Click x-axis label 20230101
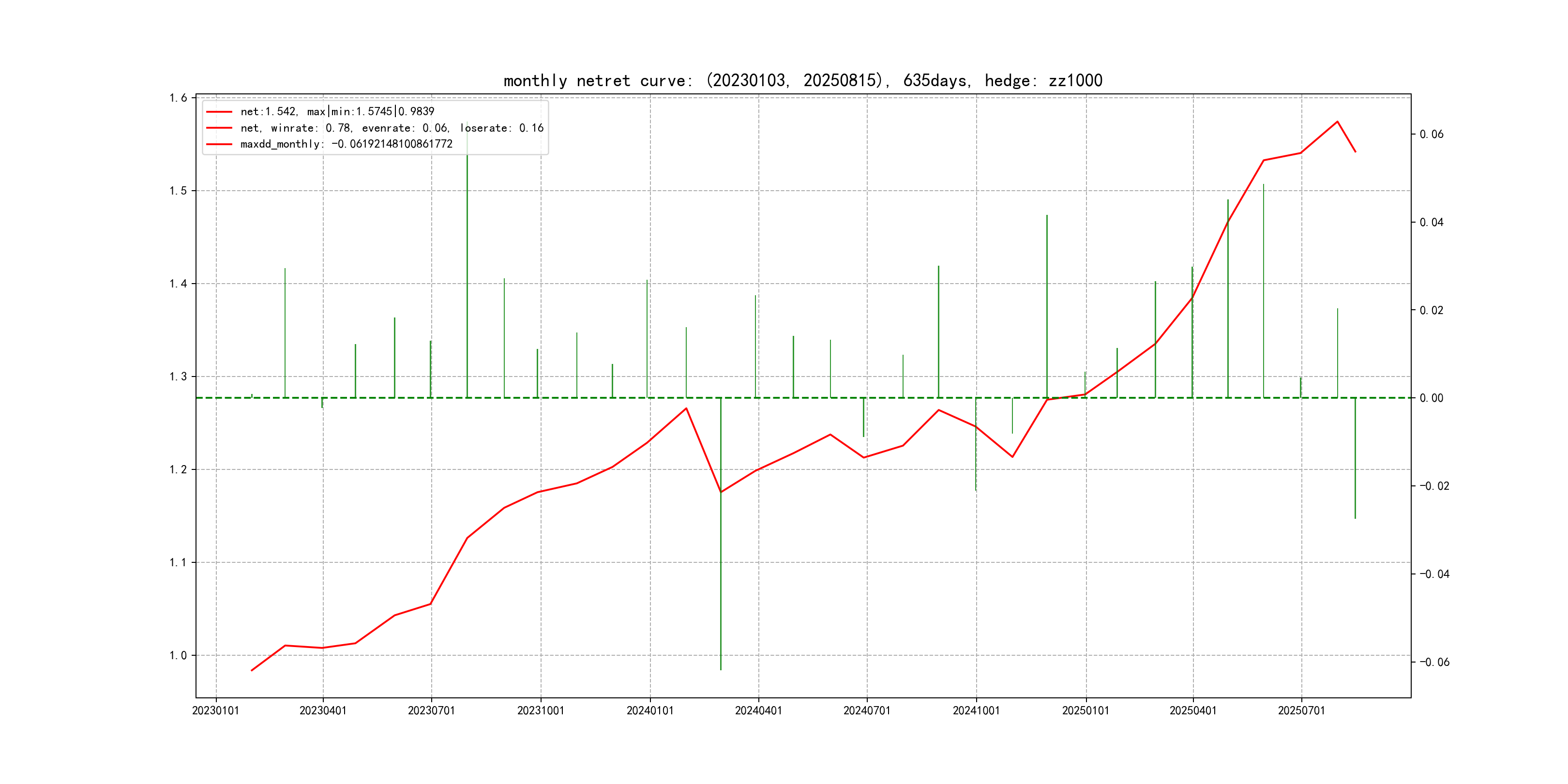This screenshot has width=1568, height=784. click(215, 710)
